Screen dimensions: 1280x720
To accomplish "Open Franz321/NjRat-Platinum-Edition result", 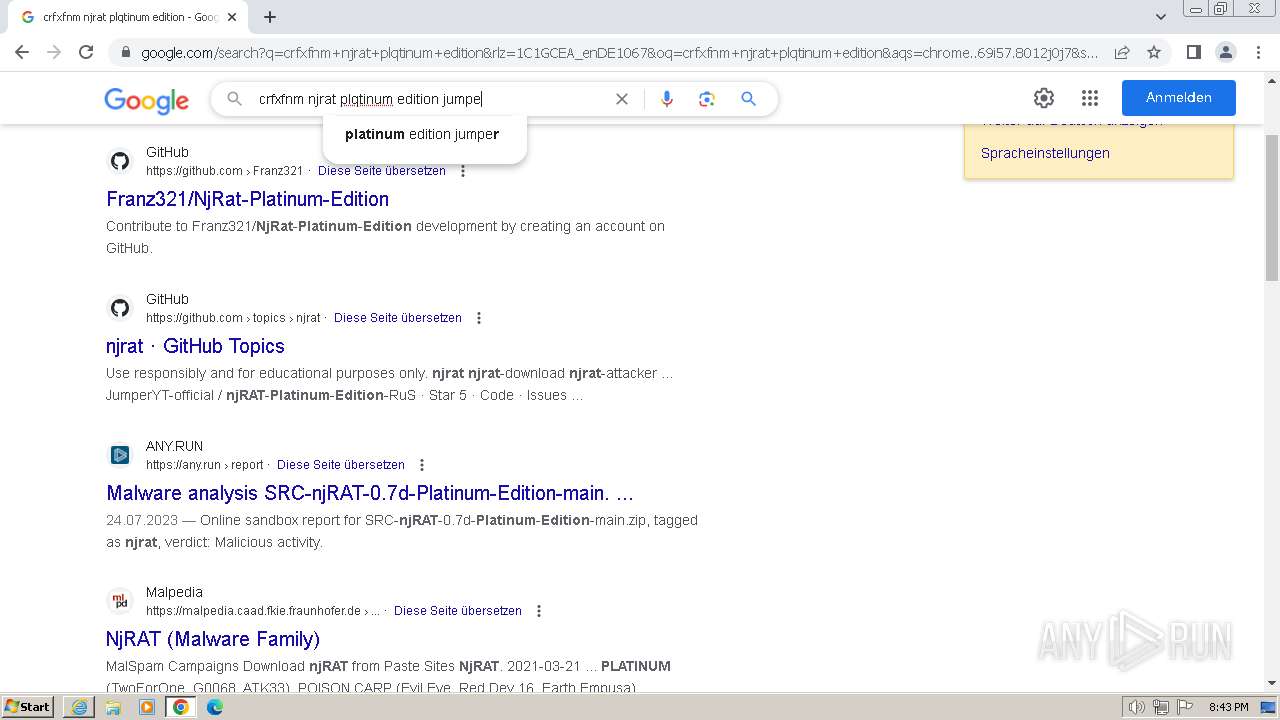I will point(247,199).
